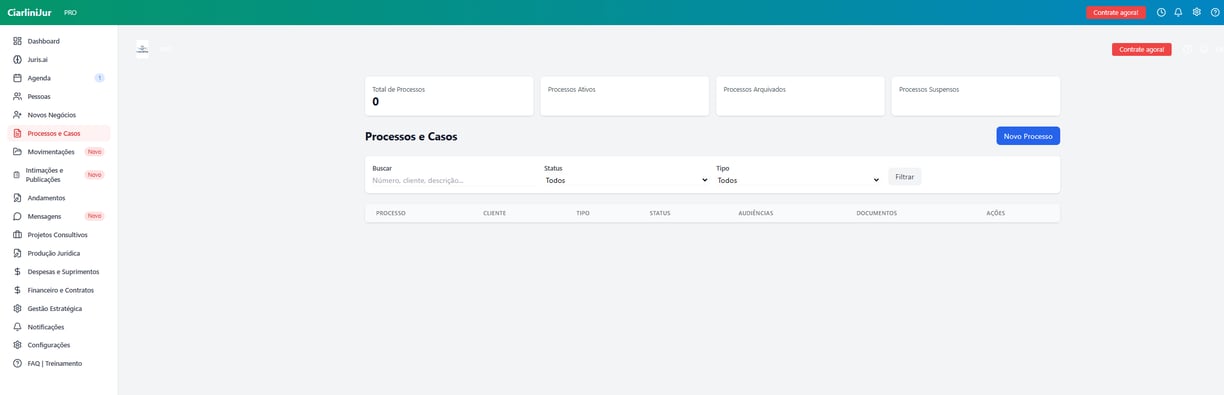Open the Tipo dropdown showing Todos
1224x395 pixels.
click(798, 181)
